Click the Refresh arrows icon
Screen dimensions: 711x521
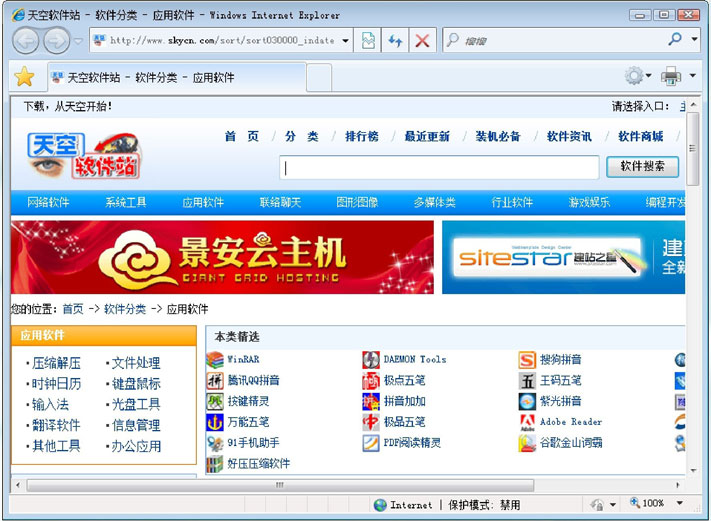[x=395, y=41]
